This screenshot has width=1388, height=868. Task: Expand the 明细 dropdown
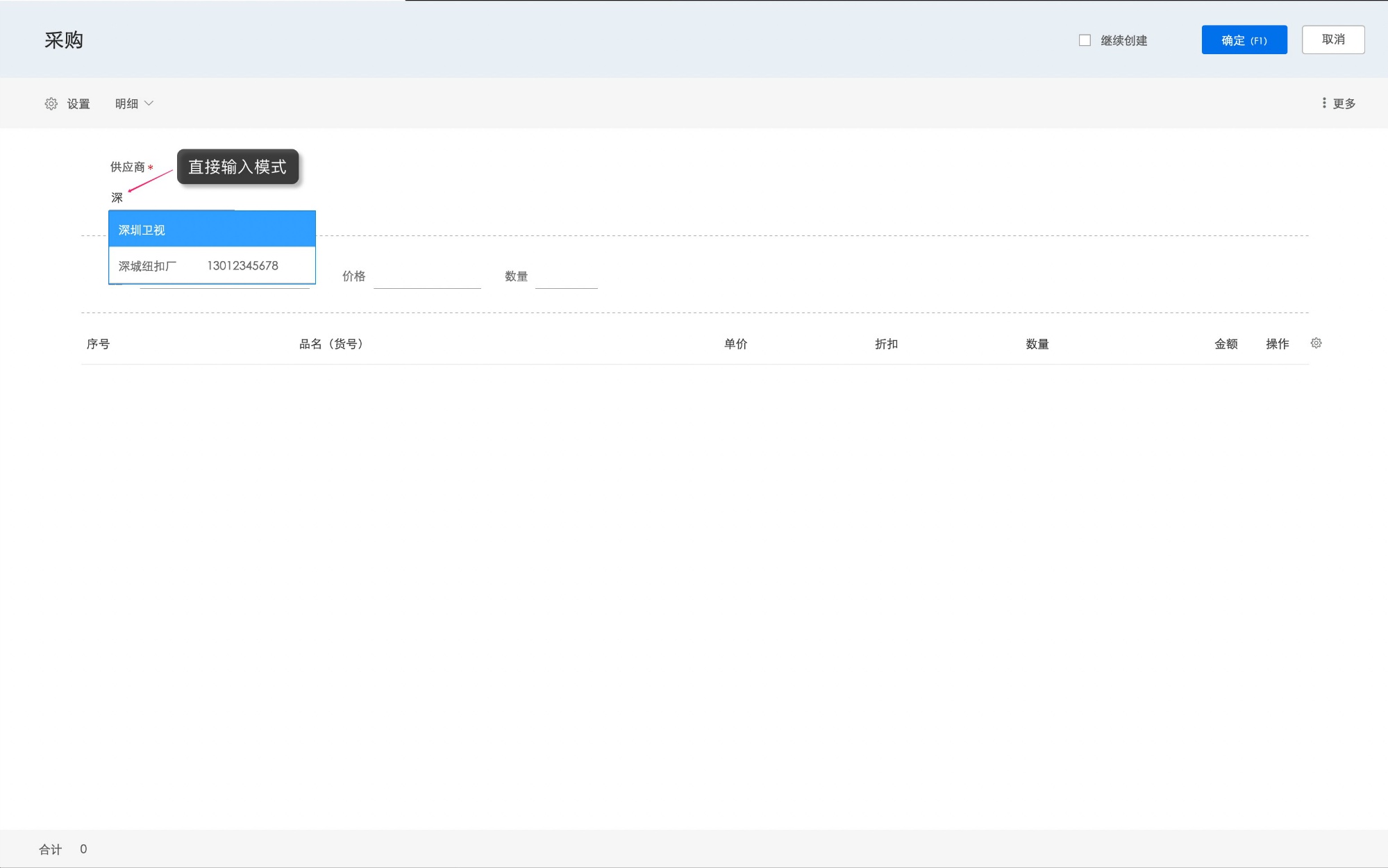click(134, 103)
